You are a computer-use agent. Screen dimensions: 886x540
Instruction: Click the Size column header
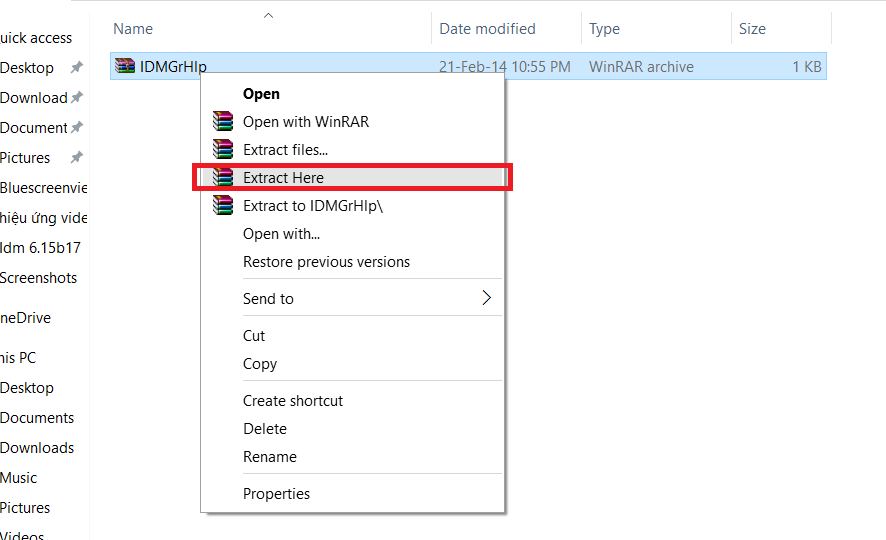[752, 29]
